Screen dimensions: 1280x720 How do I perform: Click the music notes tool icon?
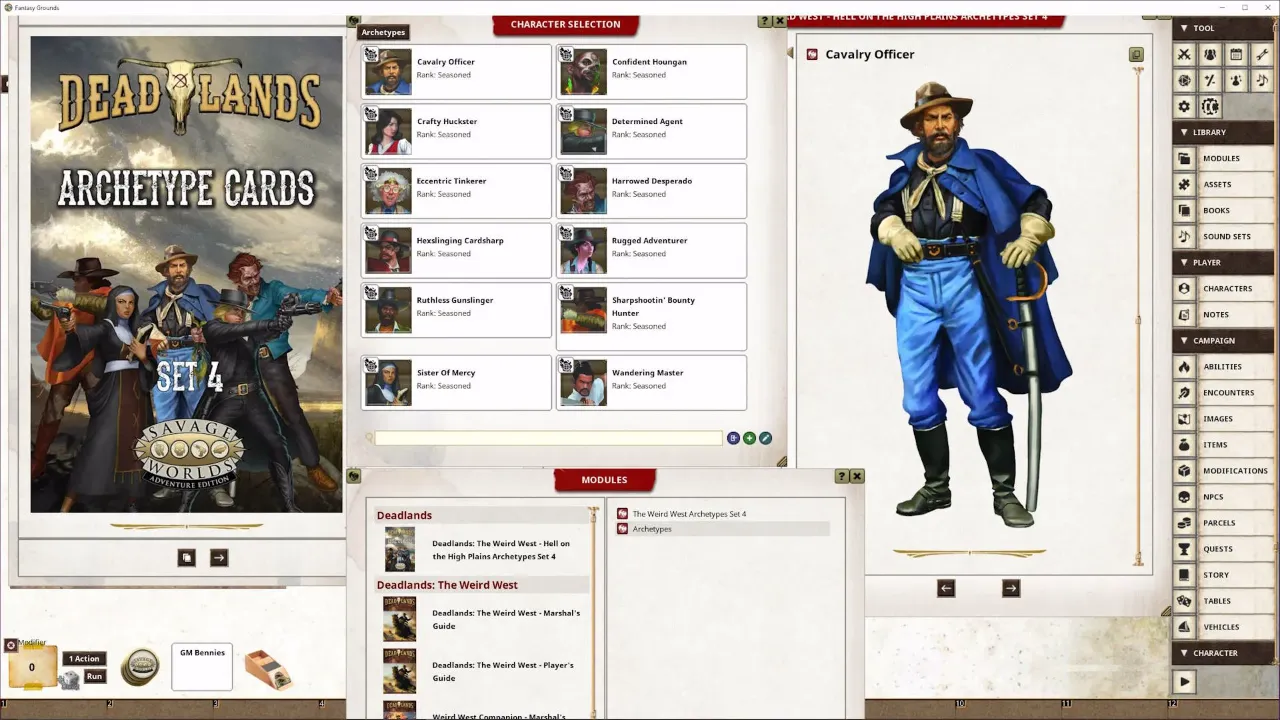(x=1262, y=81)
